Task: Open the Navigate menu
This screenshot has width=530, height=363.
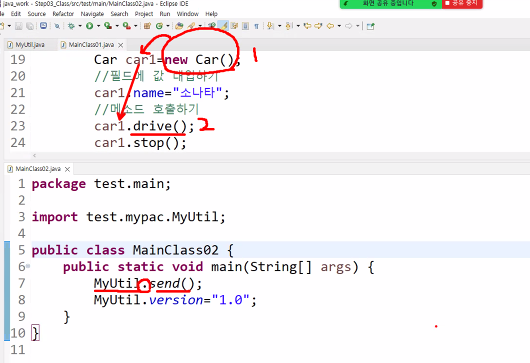Action: tap(92, 14)
